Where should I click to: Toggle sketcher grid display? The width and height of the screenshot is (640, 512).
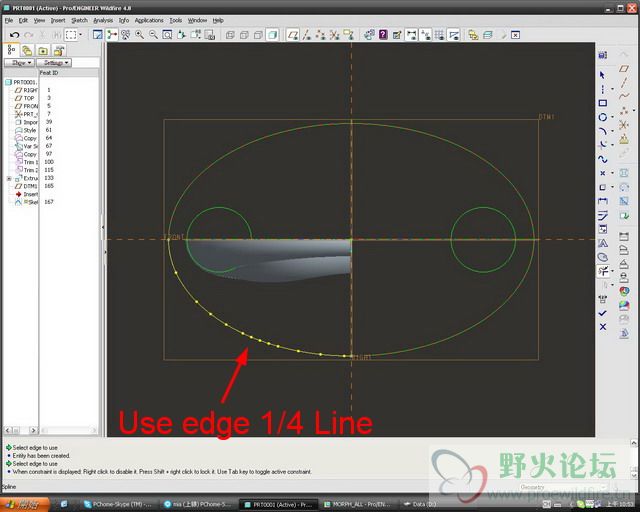(439, 35)
